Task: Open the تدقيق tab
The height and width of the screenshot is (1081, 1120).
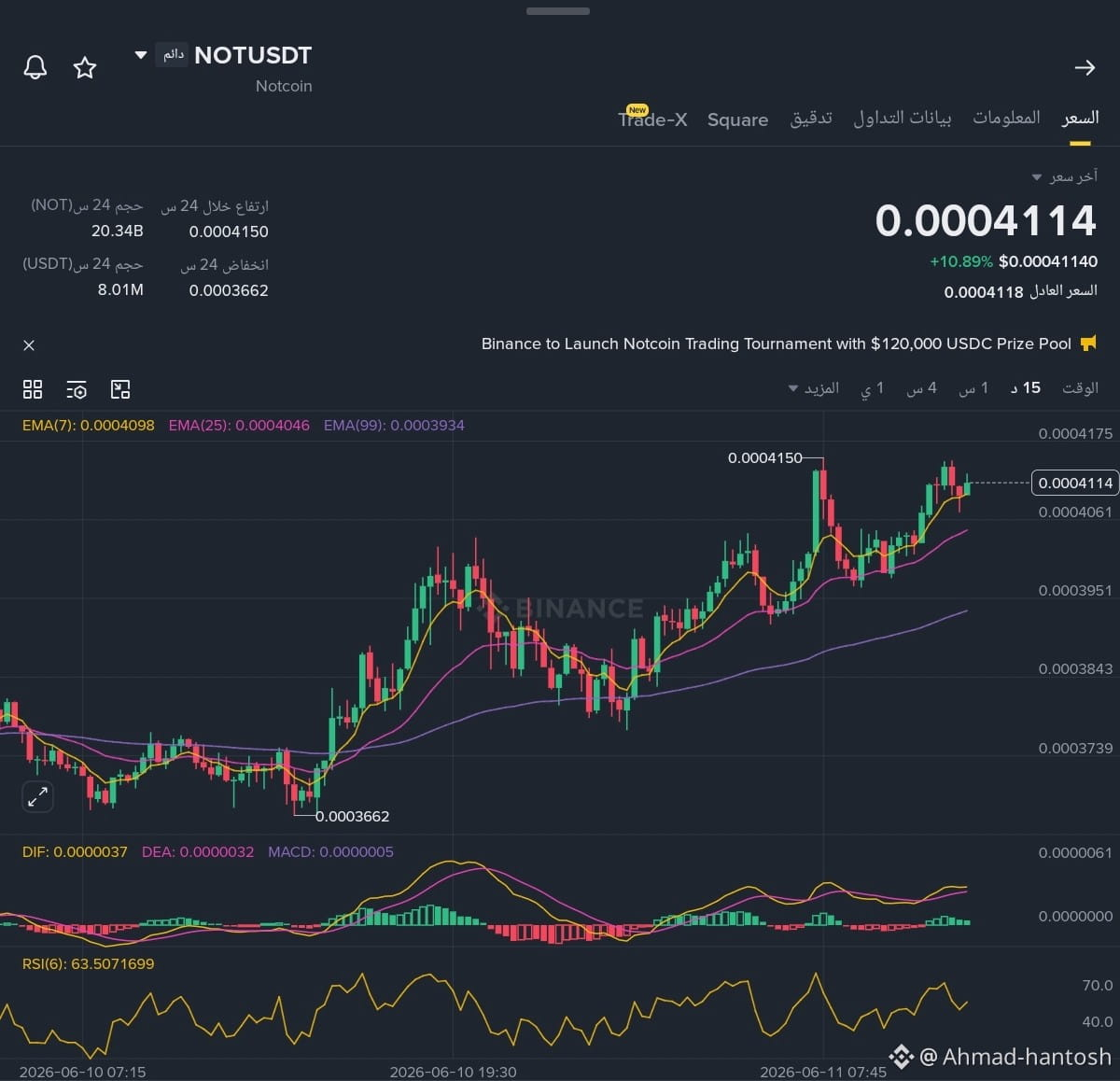Action: tap(811, 118)
